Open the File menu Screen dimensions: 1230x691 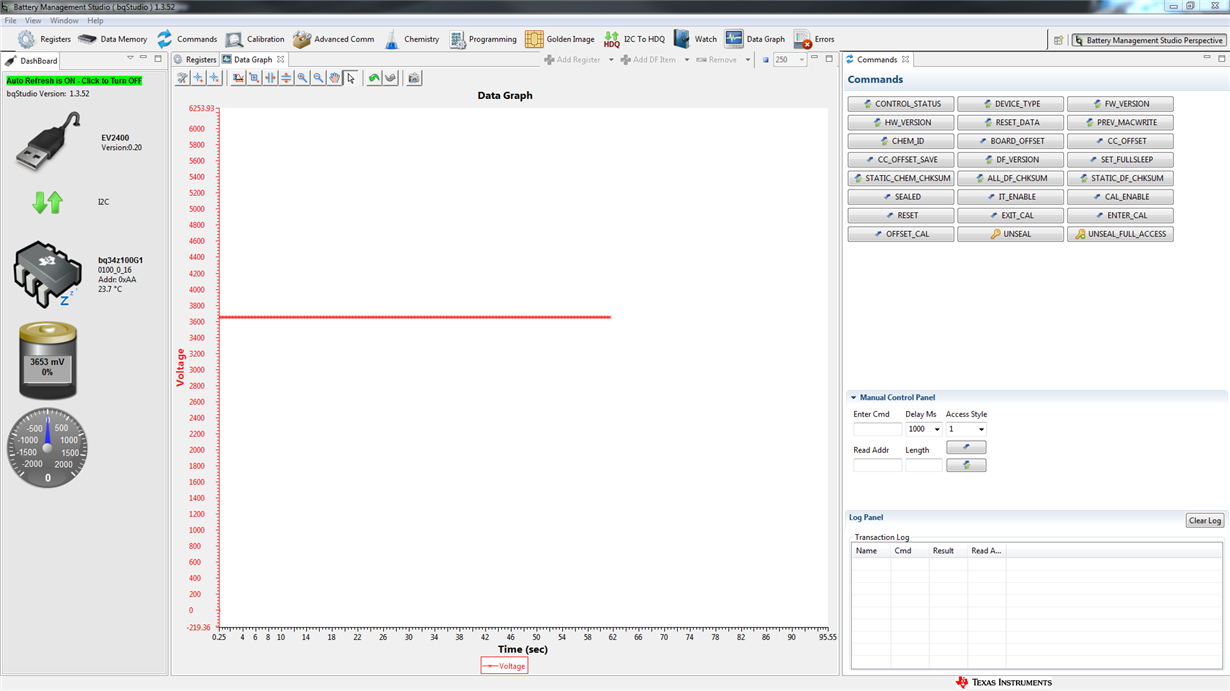click(10, 20)
